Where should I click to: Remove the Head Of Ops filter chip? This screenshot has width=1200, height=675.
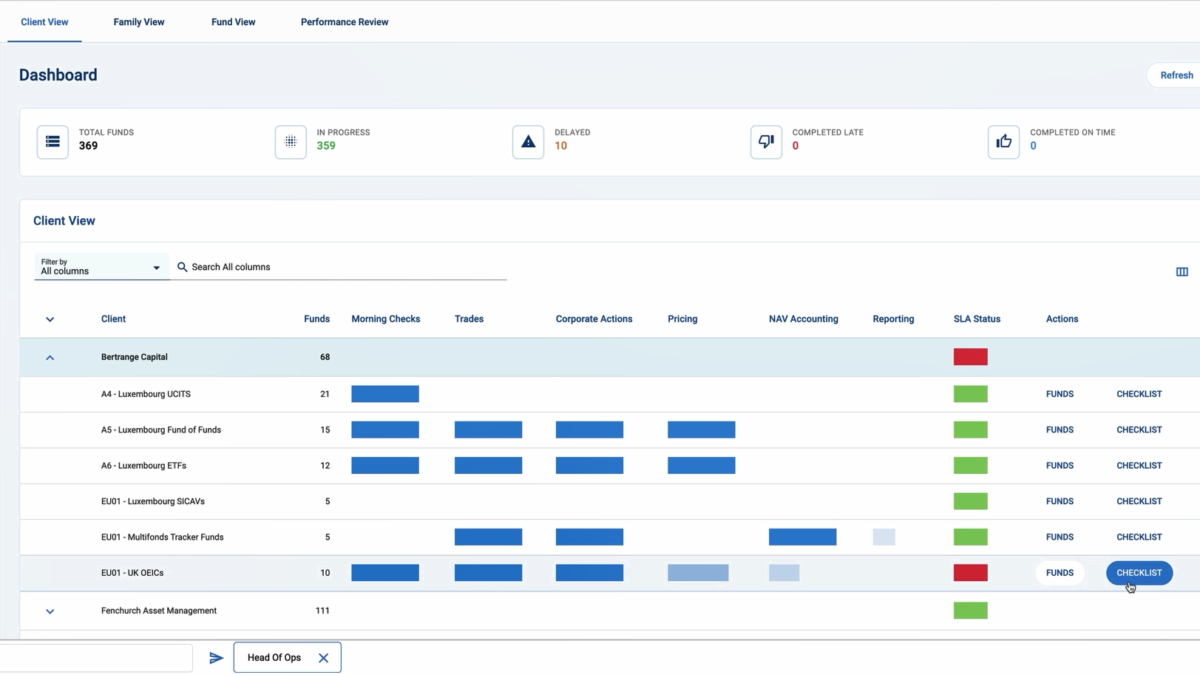[323, 657]
